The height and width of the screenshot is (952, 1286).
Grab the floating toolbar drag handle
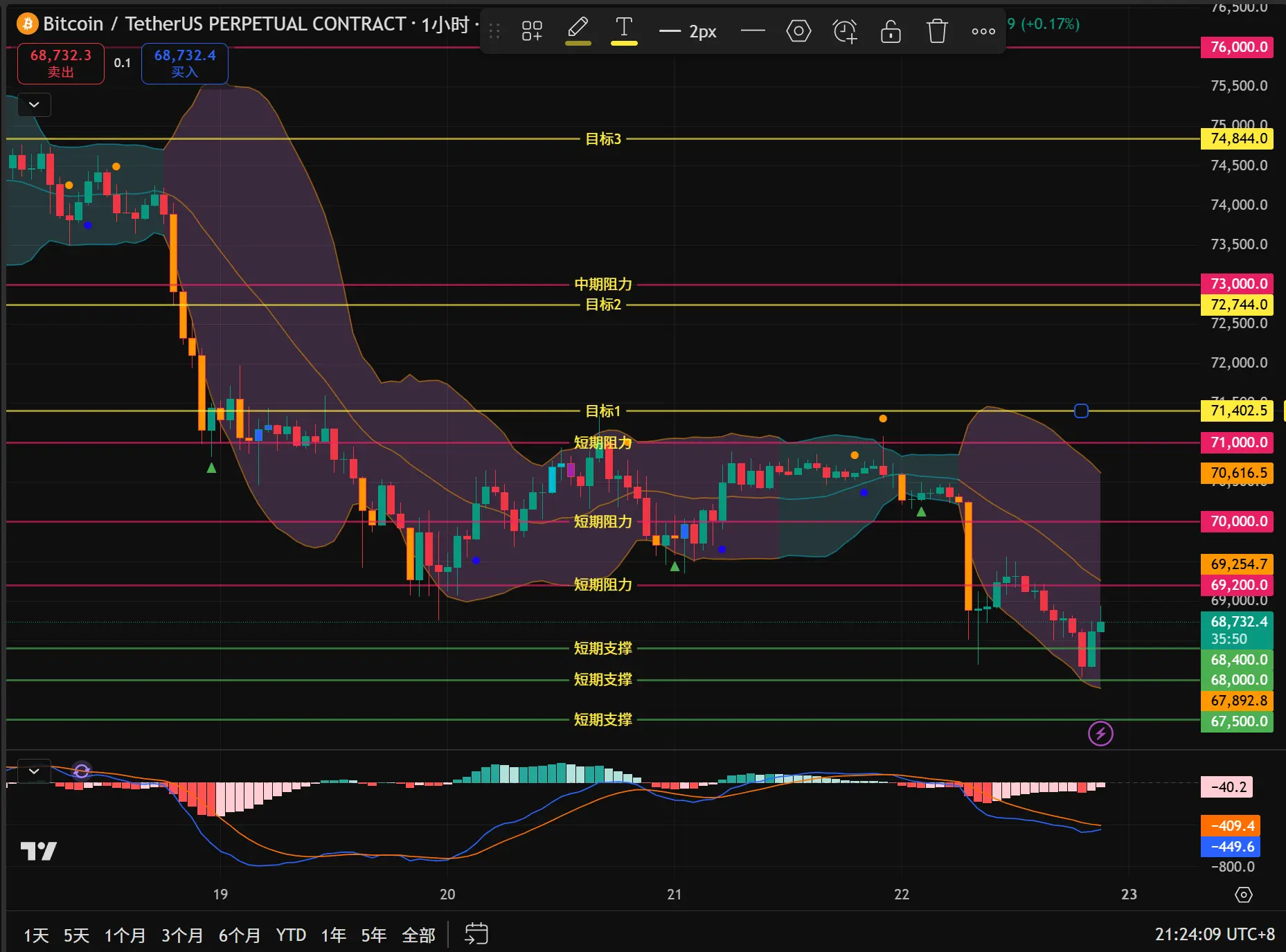click(494, 31)
